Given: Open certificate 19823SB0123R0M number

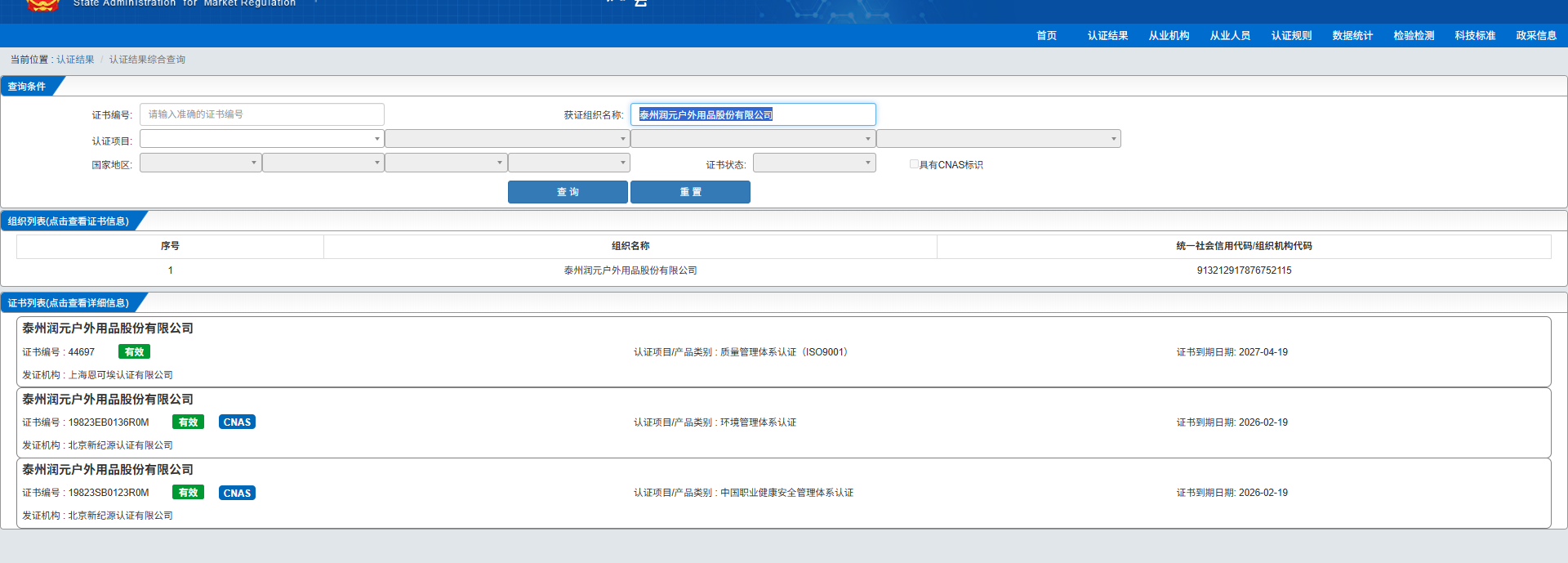Looking at the screenshot, I should pos(109,493).
